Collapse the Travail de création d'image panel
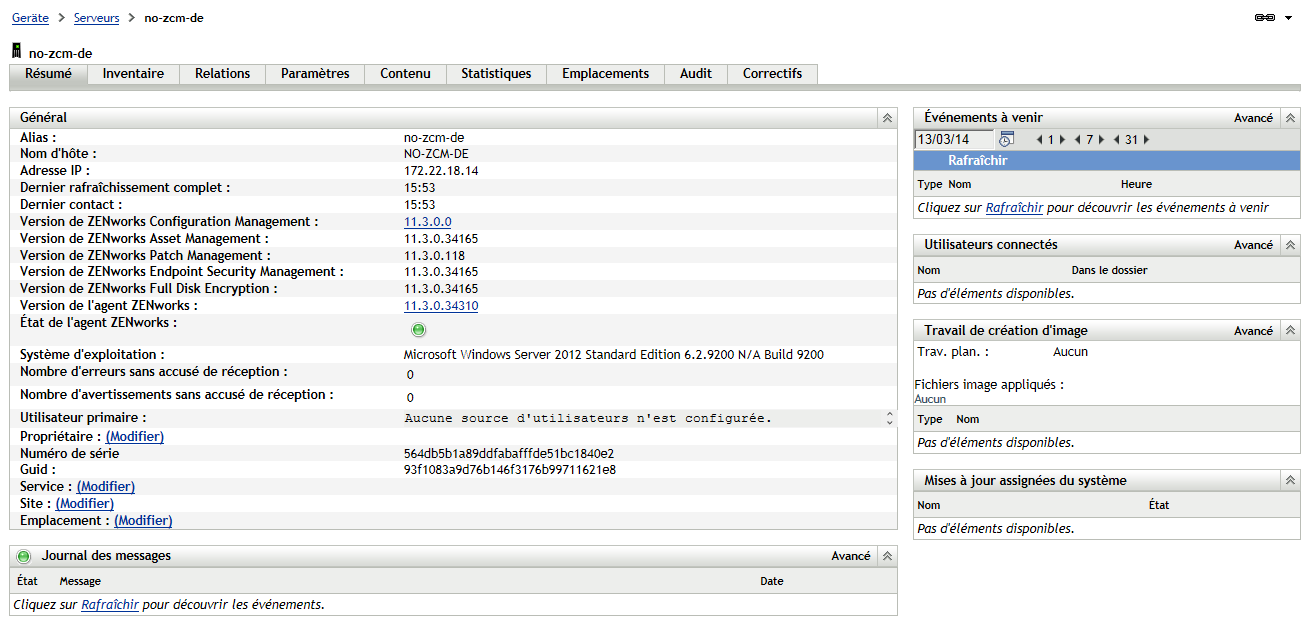Image resolution: width=1306 pixels, height=621 pixels. tap(1290, 331)
